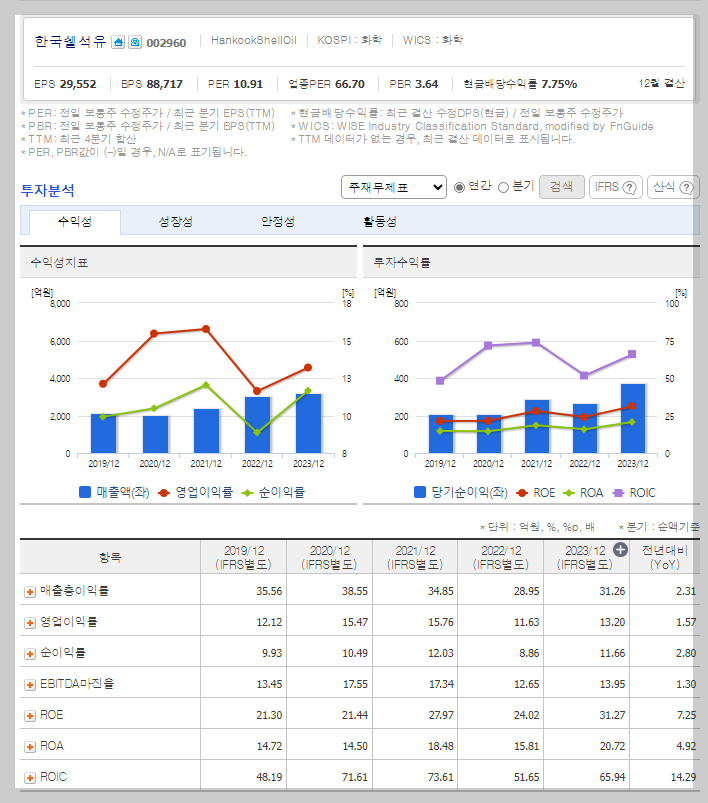Toggle 당기순이익(좌) legend swatch
The width and height of the screenshot is (708, 803).
[420, 492]
